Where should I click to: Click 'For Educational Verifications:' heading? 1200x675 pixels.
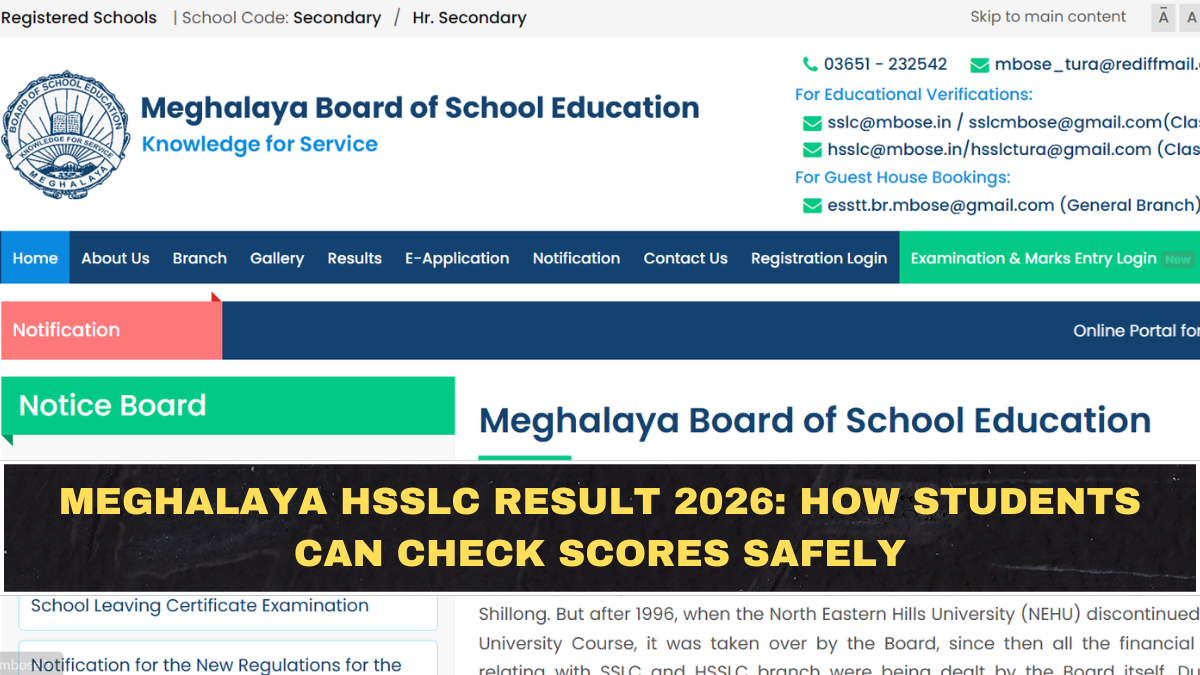pyautogui.click(x=913, y=94)
